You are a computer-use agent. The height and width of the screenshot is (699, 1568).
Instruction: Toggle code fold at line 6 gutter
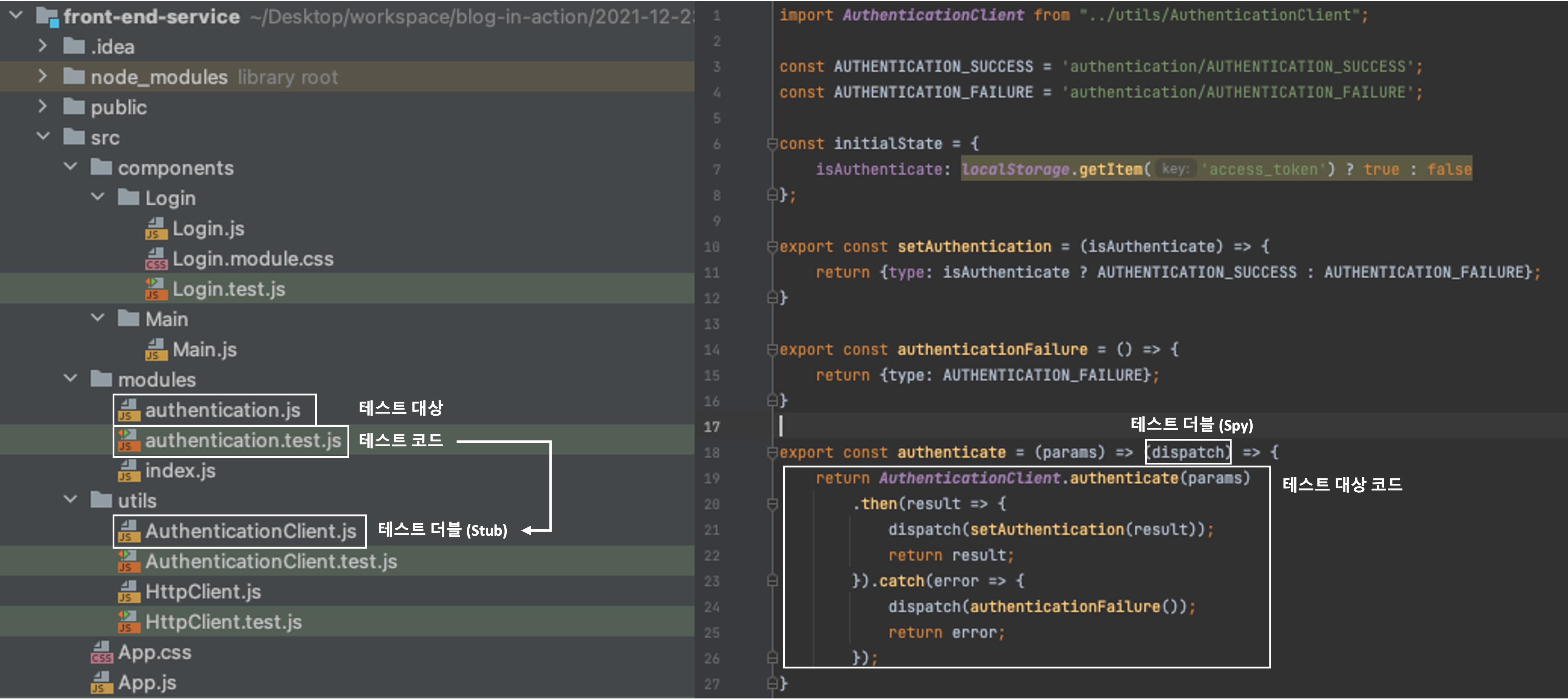point(773,144)
